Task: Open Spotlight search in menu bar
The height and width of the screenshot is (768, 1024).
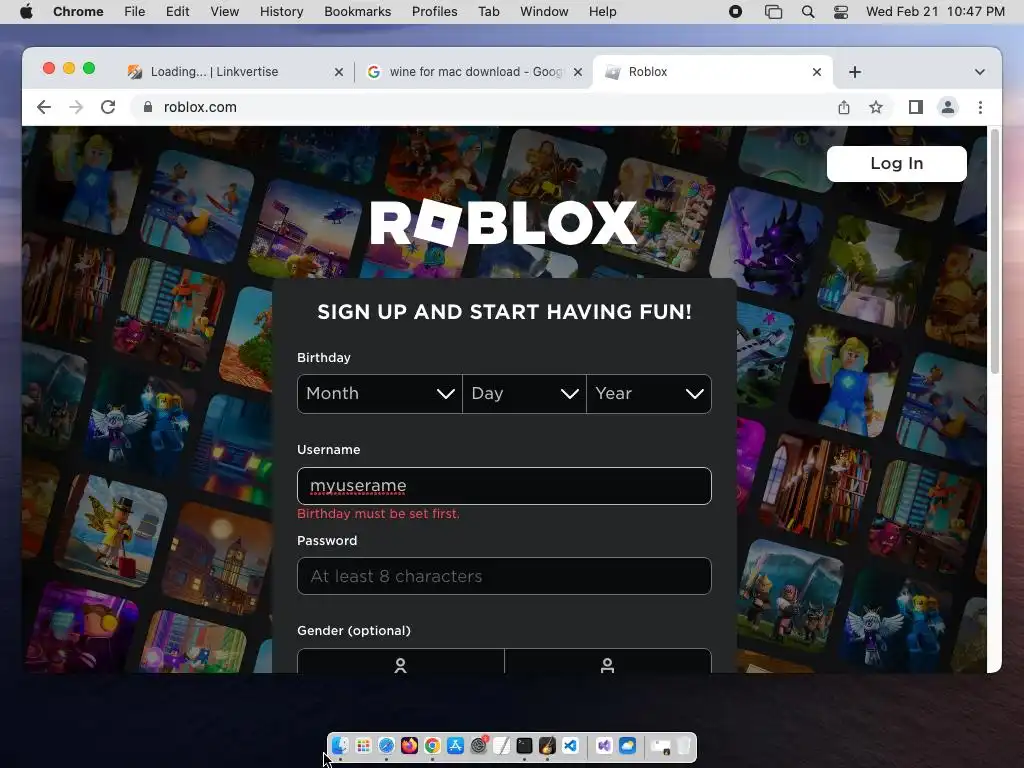Action: click(808, 12)
